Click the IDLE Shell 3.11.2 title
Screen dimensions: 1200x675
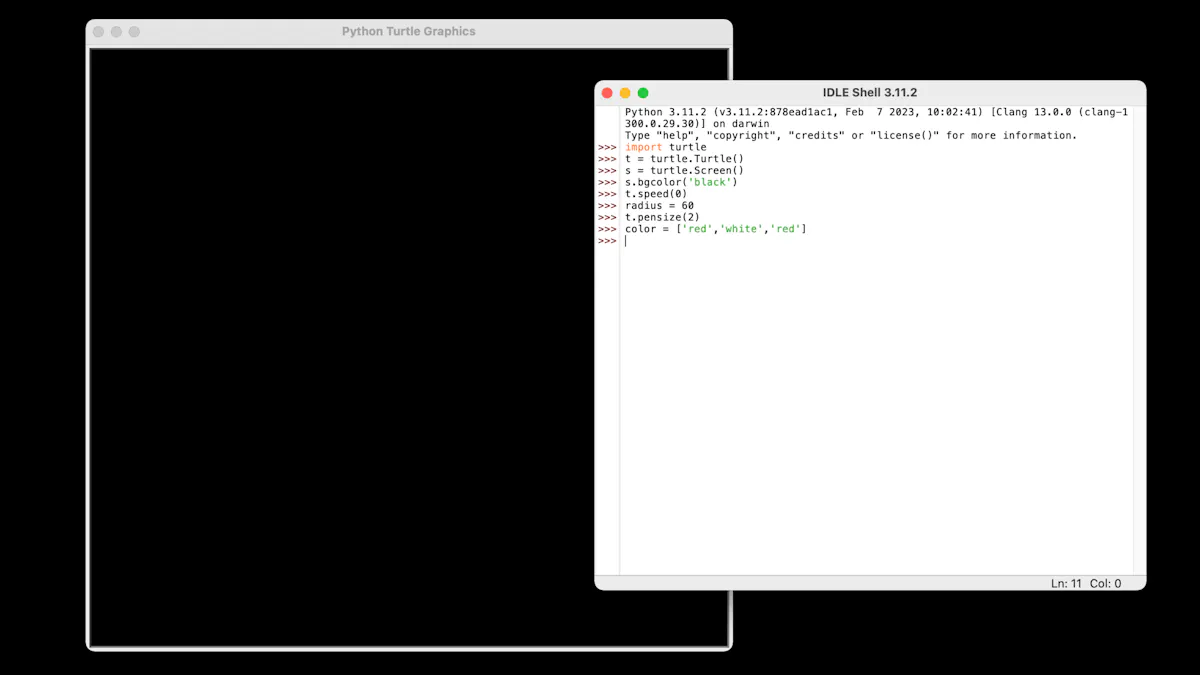869,93
